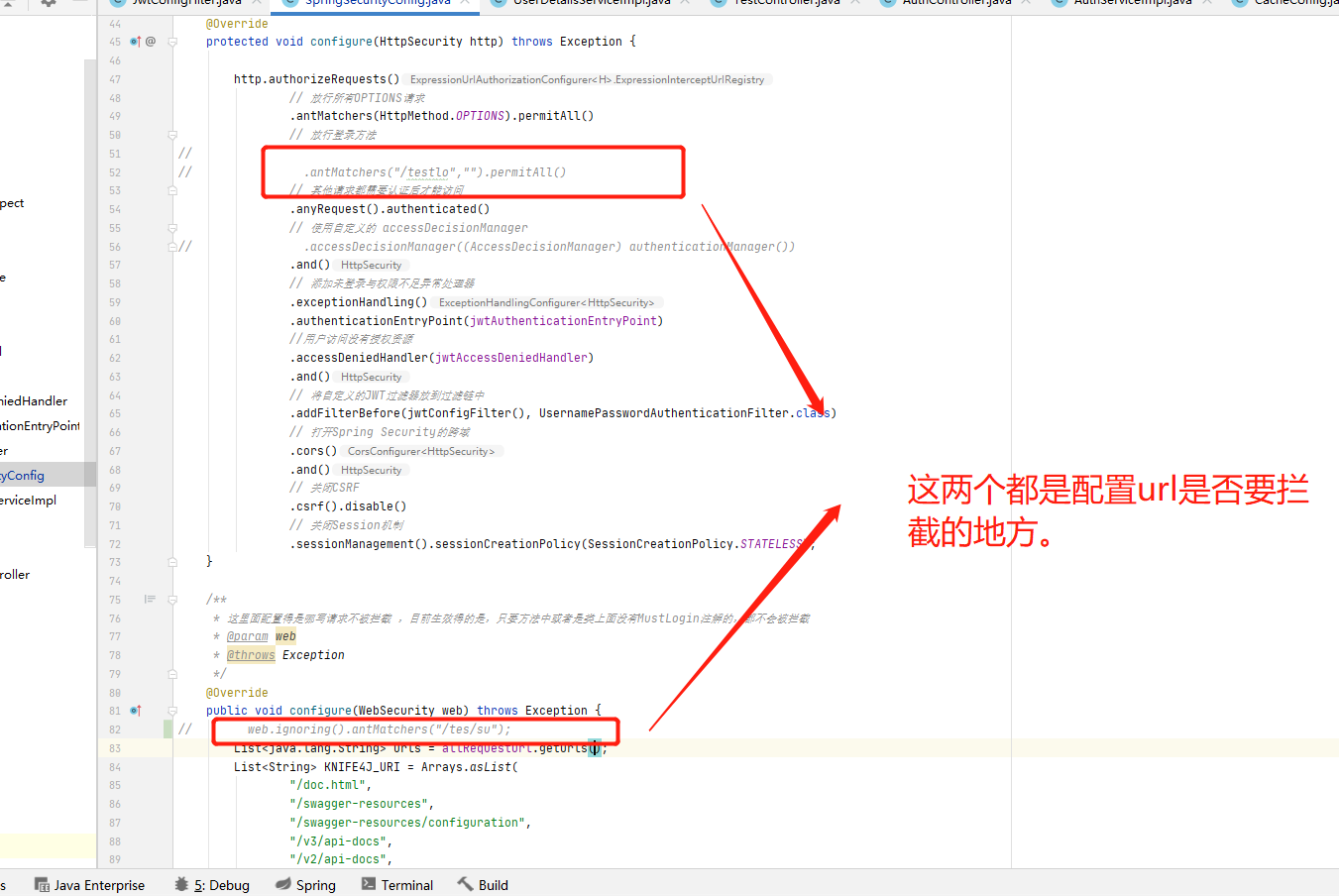Click 'jwtAccessDeniedHandler' on line 62
The image size is (1339, 896).
click(x=511, y=358)
